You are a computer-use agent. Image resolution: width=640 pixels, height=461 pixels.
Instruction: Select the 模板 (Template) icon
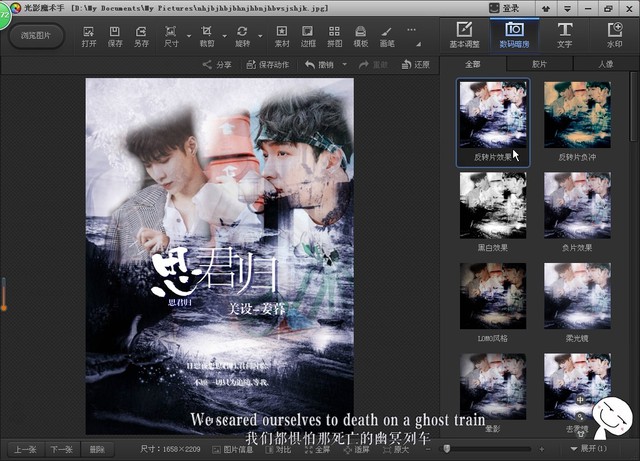[360, 36]
